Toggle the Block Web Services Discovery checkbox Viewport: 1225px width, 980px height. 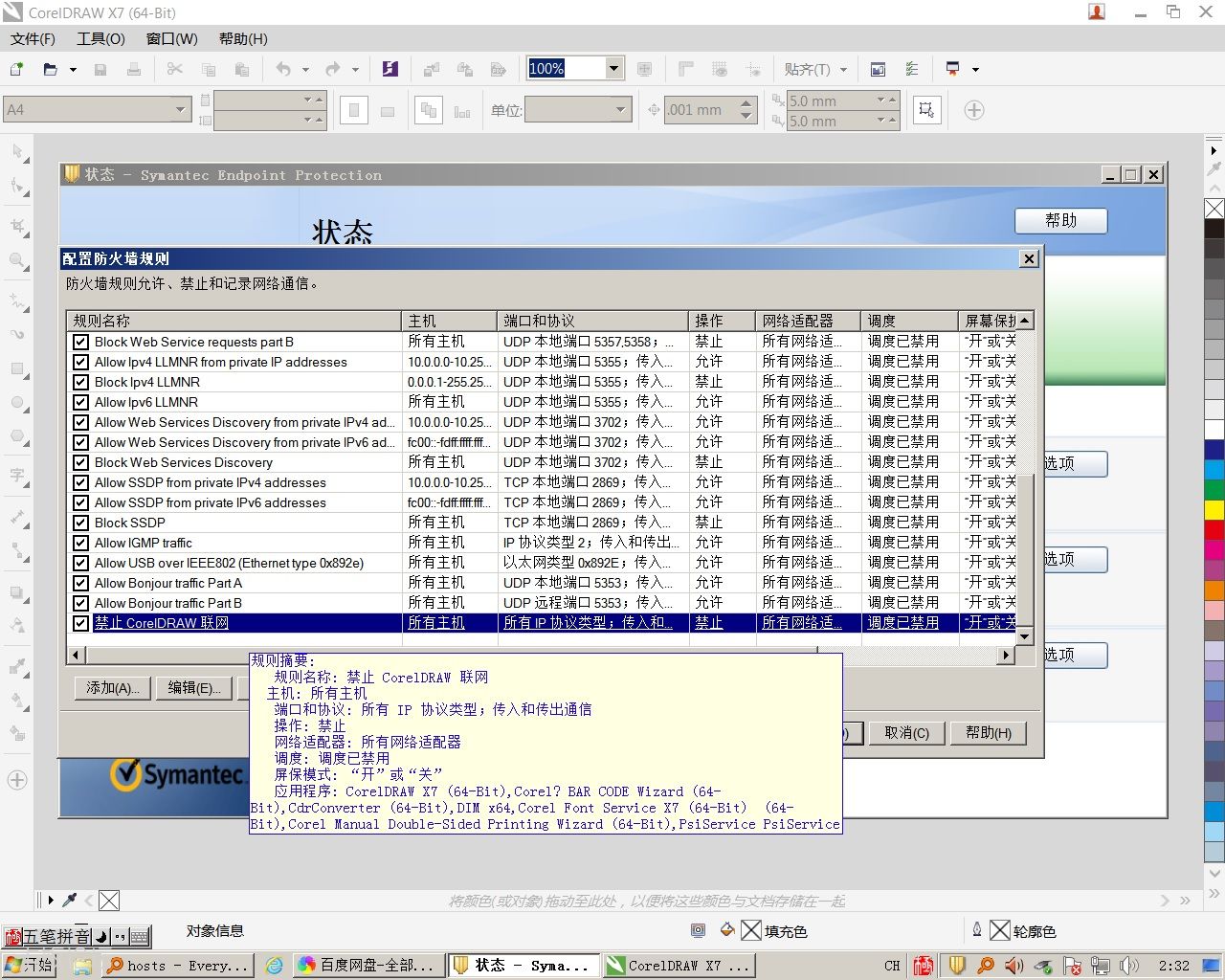81,462
